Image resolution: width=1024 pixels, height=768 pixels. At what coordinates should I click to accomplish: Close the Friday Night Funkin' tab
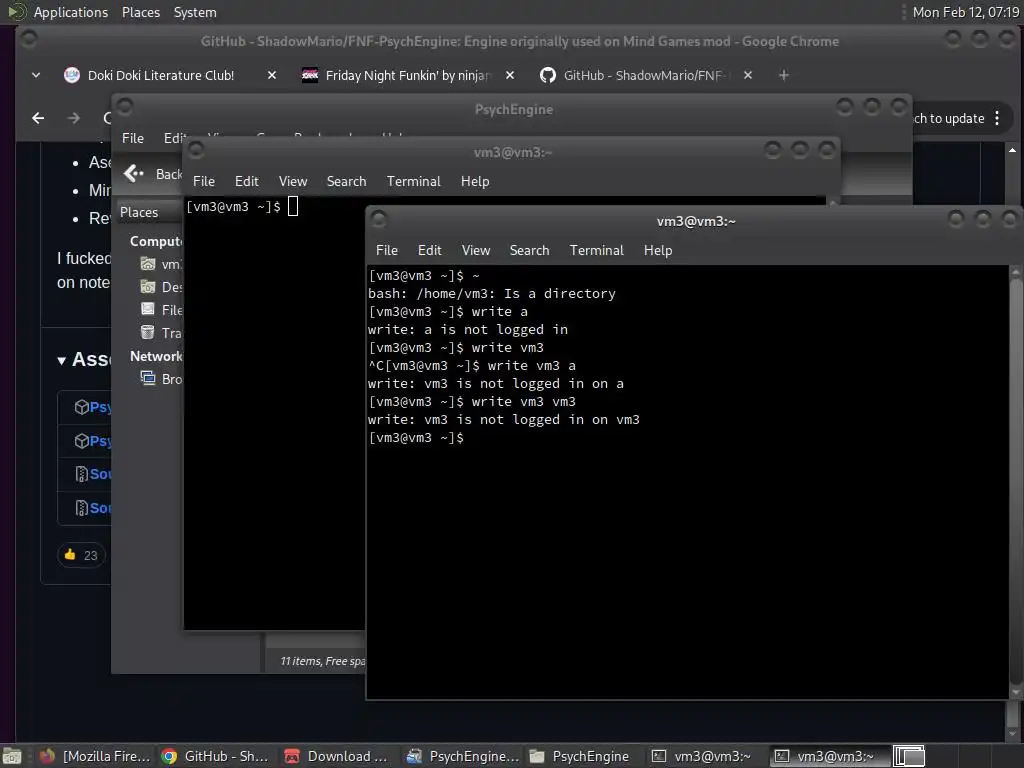(x=510, y=75)
